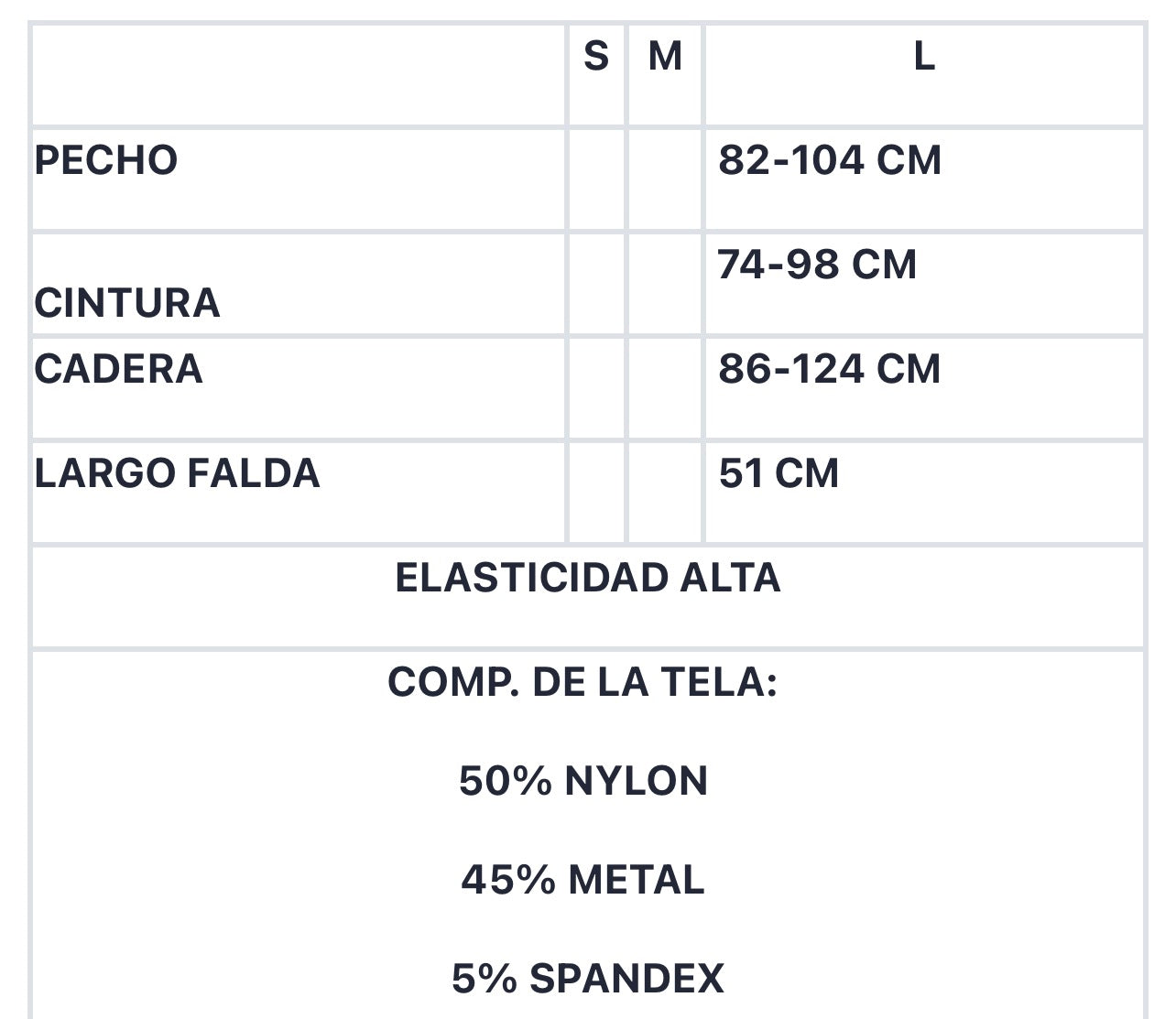Click the 45% METAL line

583,880
